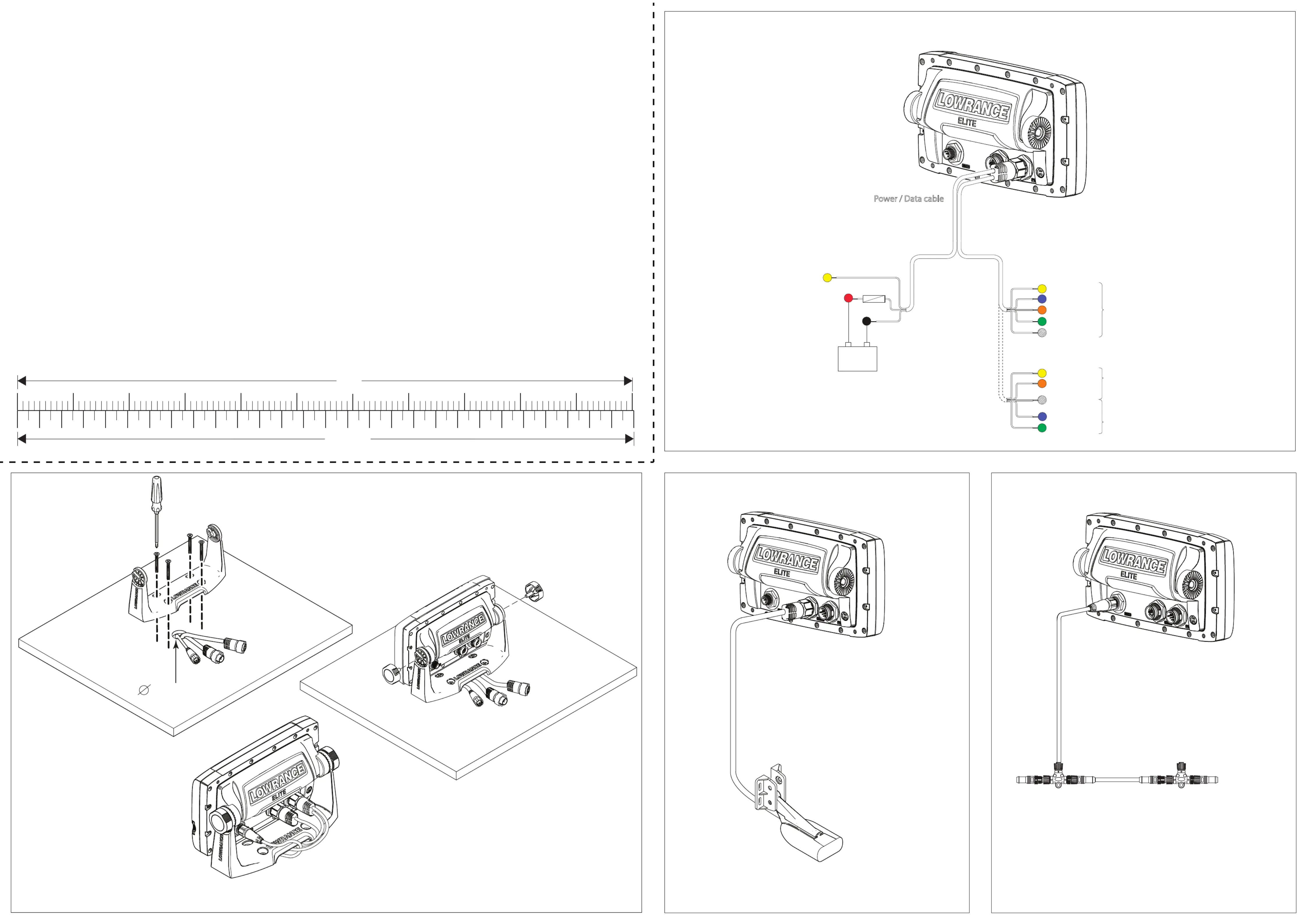
Task: Select the orange dot directly below a yellow dot
Action: (x=1042, y=384)
